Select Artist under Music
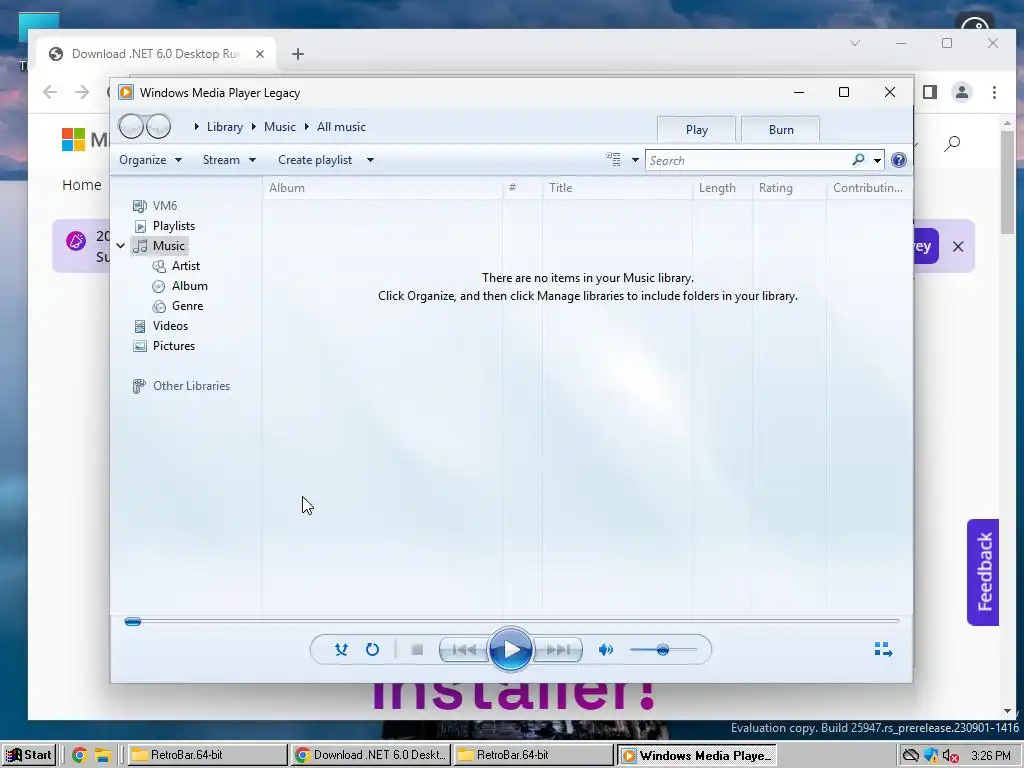1024x768 pixels. (x=185, y=266)
